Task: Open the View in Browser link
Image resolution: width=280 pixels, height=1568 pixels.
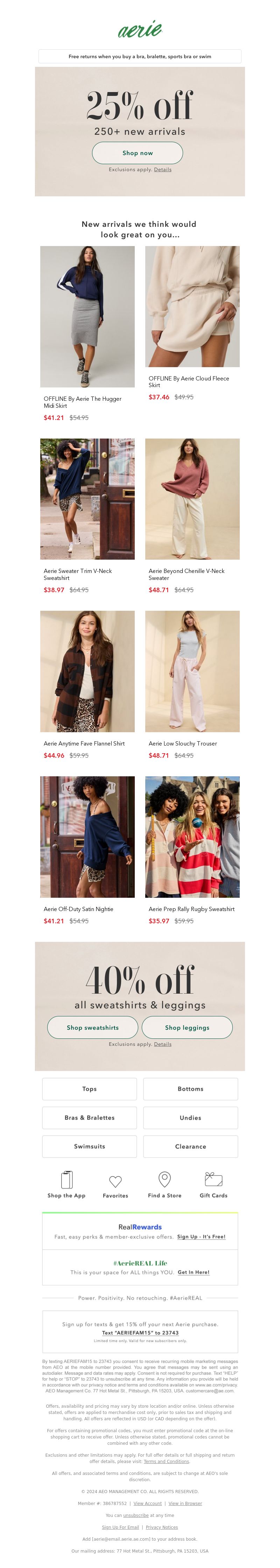Action: [x=185, y=1503]
